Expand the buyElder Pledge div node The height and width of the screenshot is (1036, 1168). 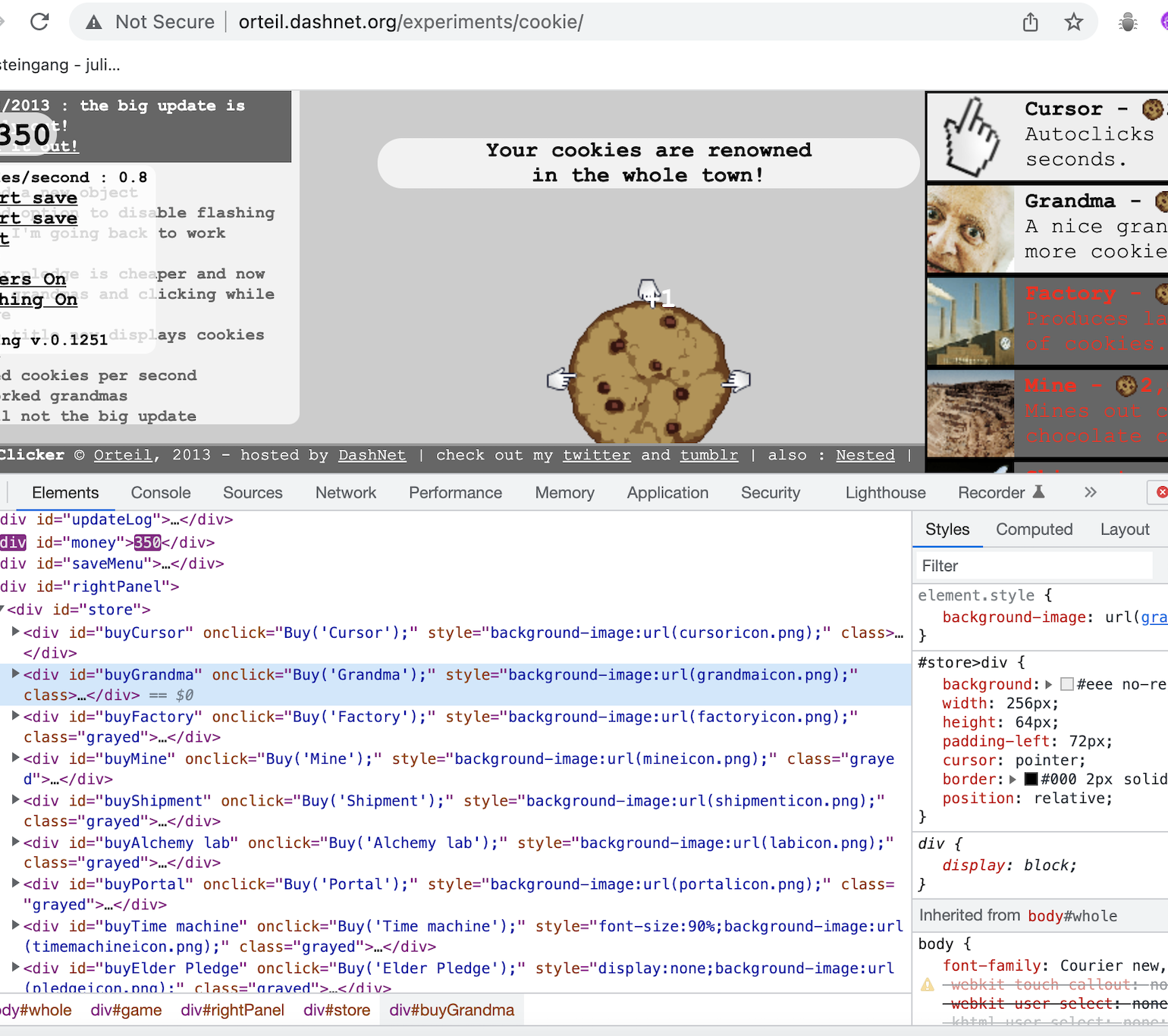click(15, 967)
